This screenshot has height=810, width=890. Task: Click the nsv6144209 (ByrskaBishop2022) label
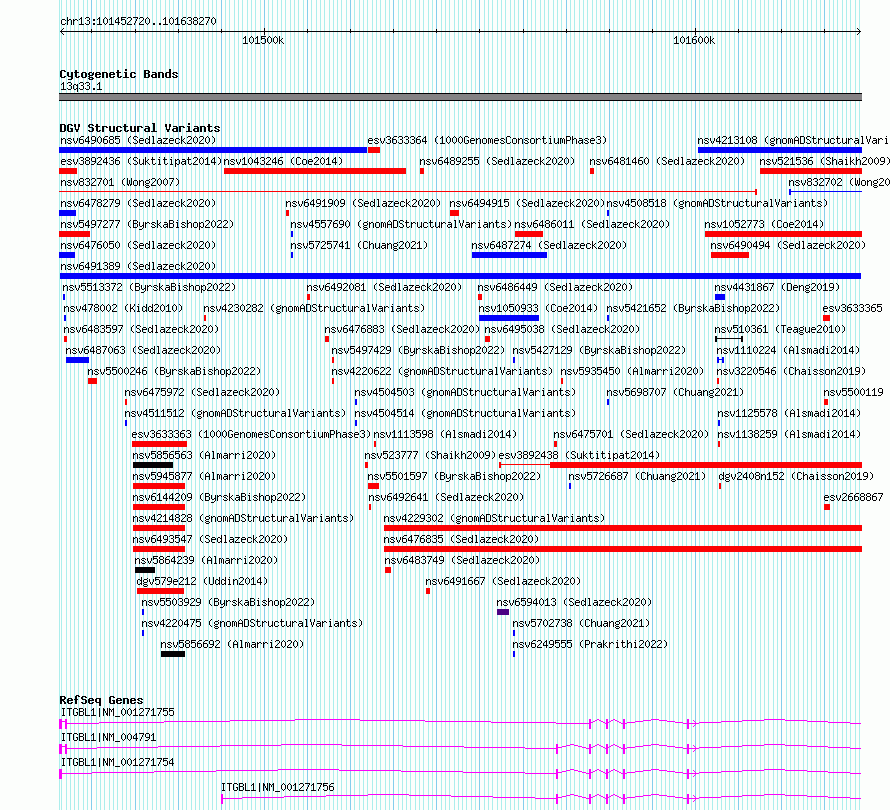[x=219, y=497]
